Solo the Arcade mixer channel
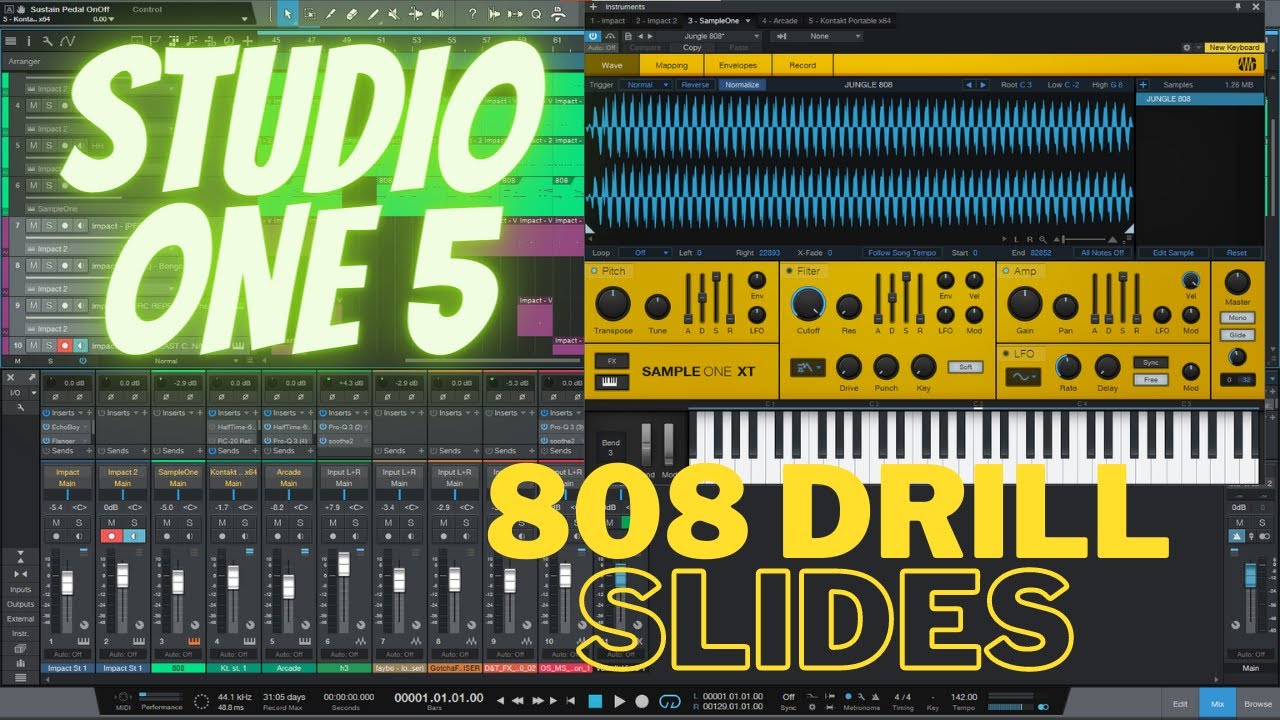 pos(299,522)
